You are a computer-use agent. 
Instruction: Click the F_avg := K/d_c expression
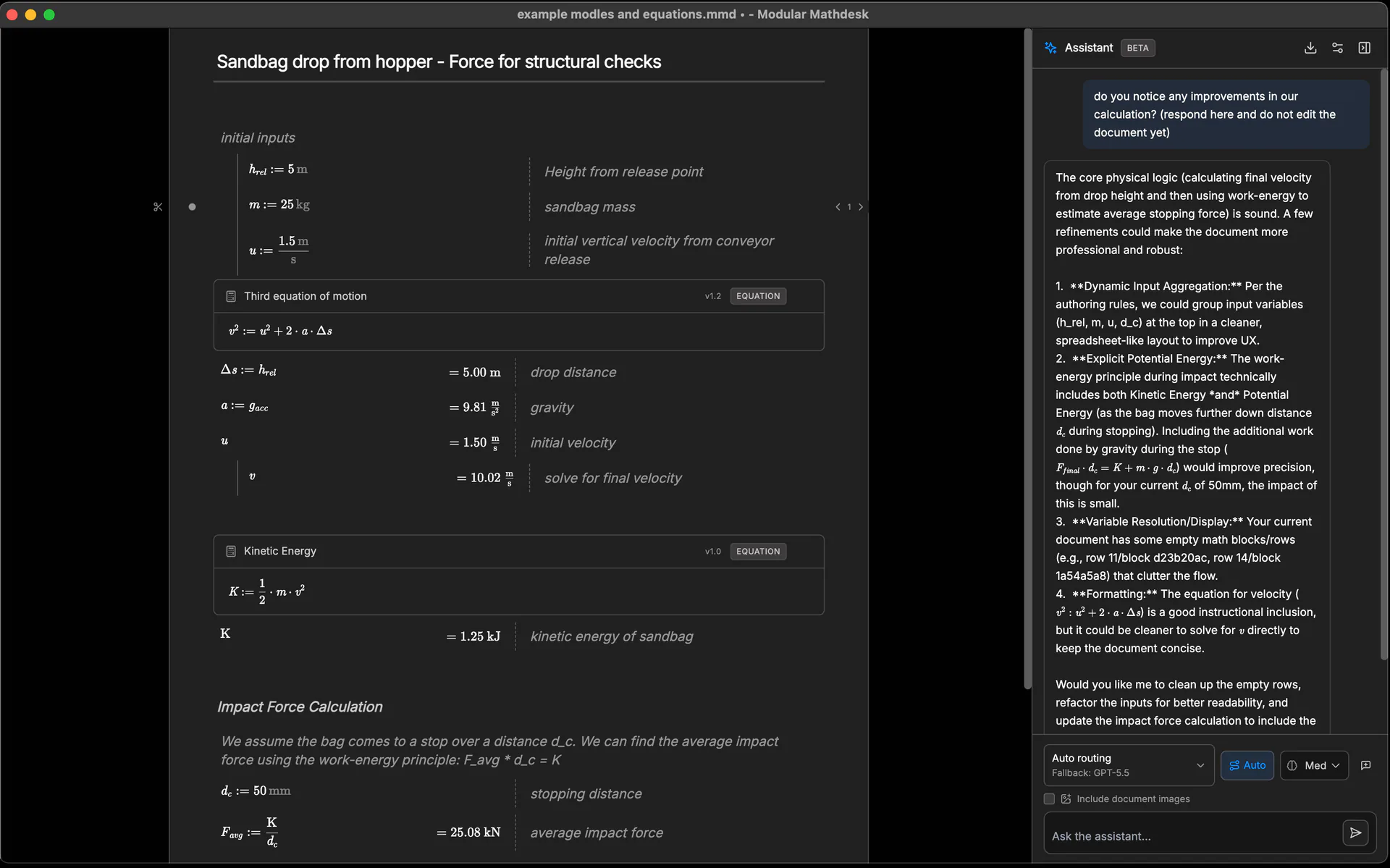250,833
